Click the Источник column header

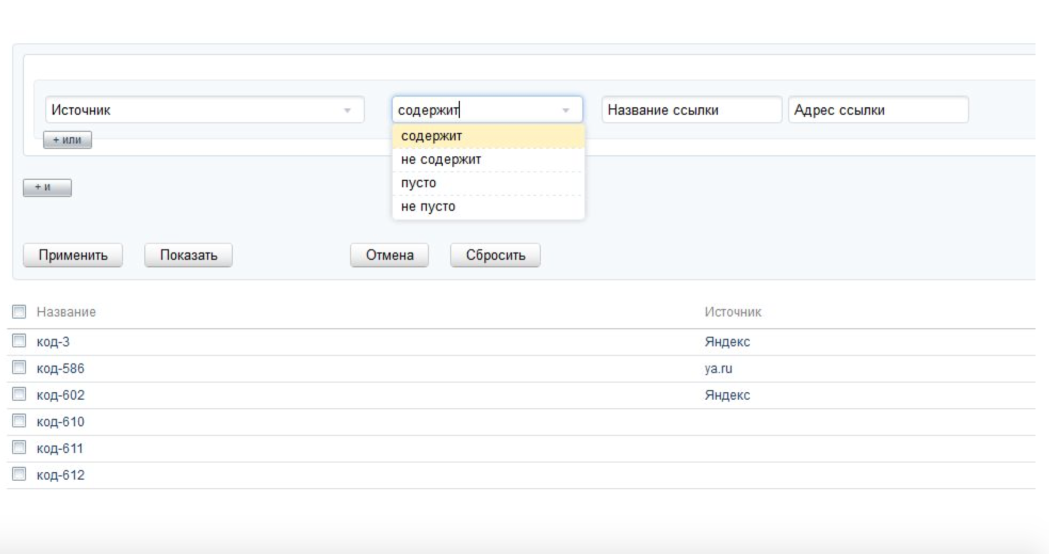coord(733,313)
